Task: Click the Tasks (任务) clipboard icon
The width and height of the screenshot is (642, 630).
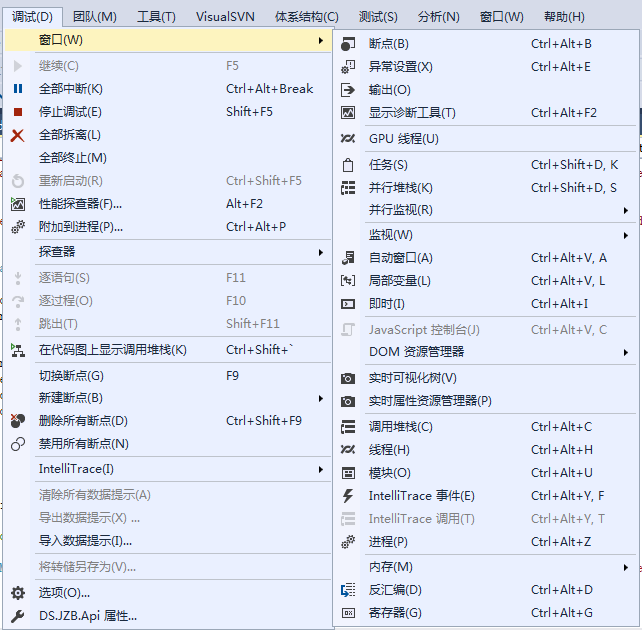Action: (348, 165)
